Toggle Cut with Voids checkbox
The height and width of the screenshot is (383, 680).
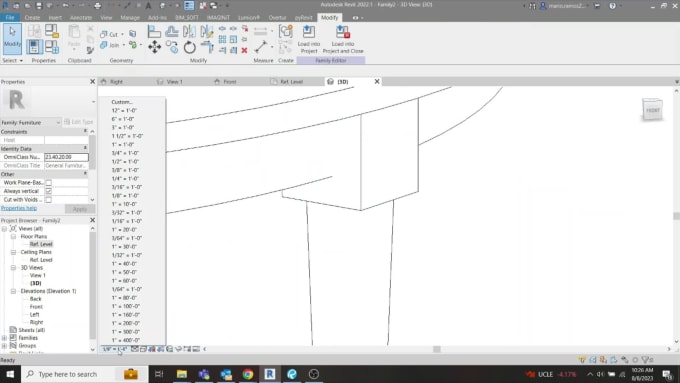(49, 200)
